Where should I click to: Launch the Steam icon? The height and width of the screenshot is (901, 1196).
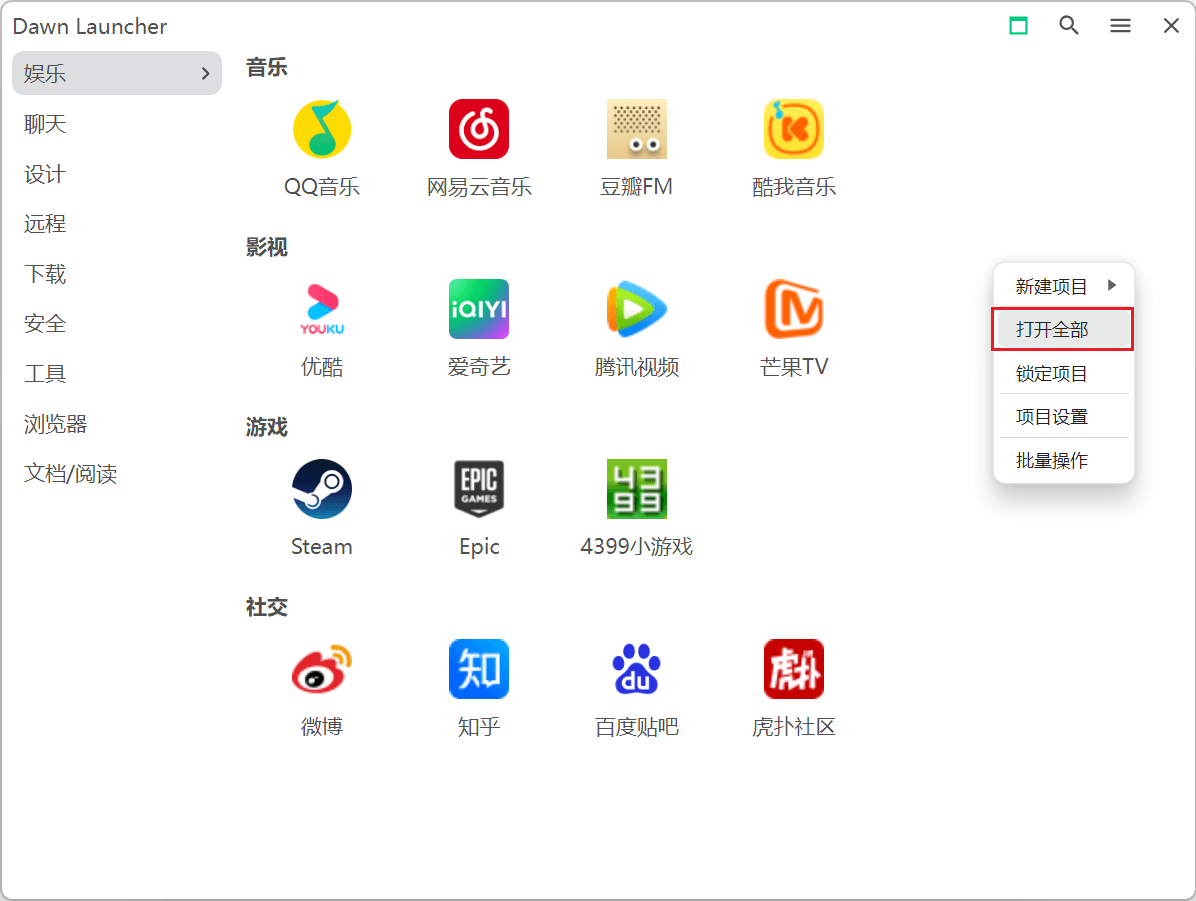click(322, 489)
